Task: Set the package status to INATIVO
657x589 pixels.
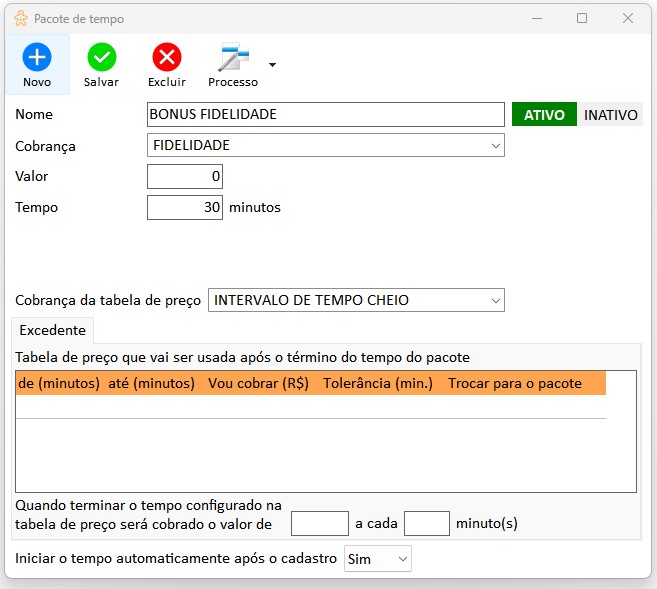Action: tap(610, 115)
